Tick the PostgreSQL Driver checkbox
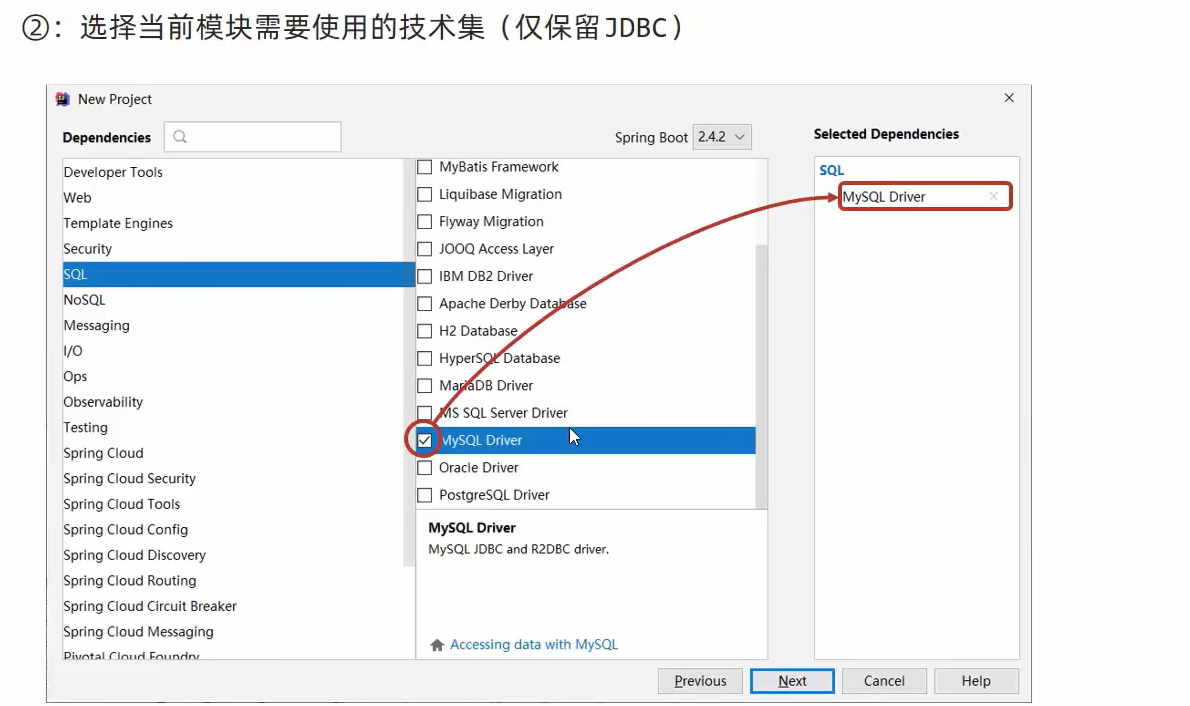Image resolution: width=1190 pixels, height=706 pixels. [x=425, y=495]
